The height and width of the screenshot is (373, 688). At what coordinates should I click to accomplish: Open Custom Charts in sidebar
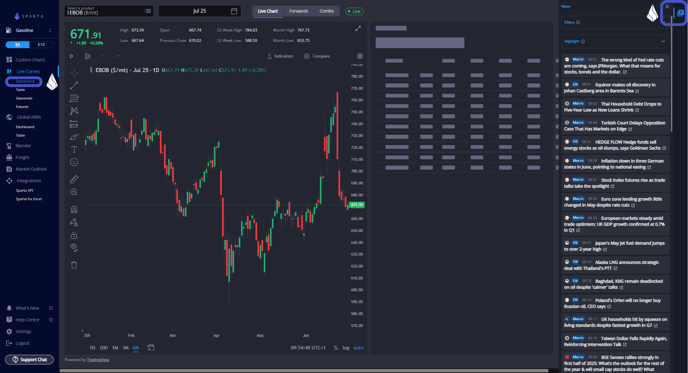pos(26,60)
